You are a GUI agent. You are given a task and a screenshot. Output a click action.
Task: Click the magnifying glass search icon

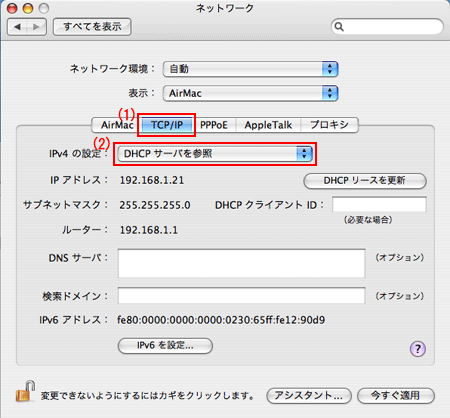[339, 27]
